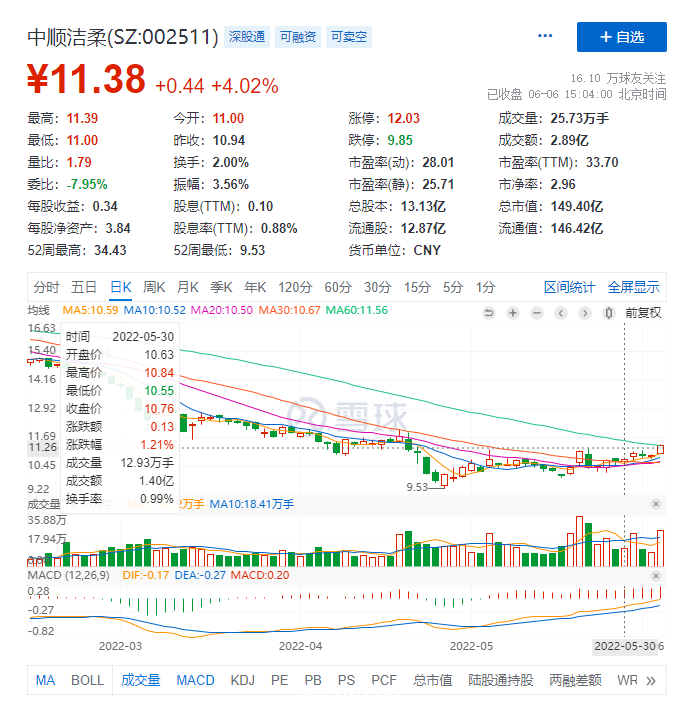Viewport: 695px width, 703px height.
Task: Close the volume indicator panel
Action: (x=656, y=504)
